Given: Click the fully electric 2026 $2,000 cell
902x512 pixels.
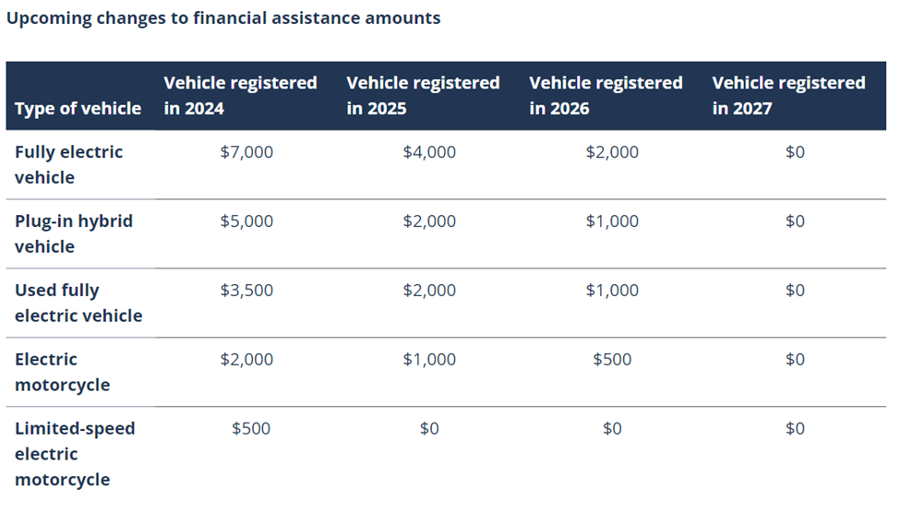Looking at the screenshot, I should (x=612, y=152).
